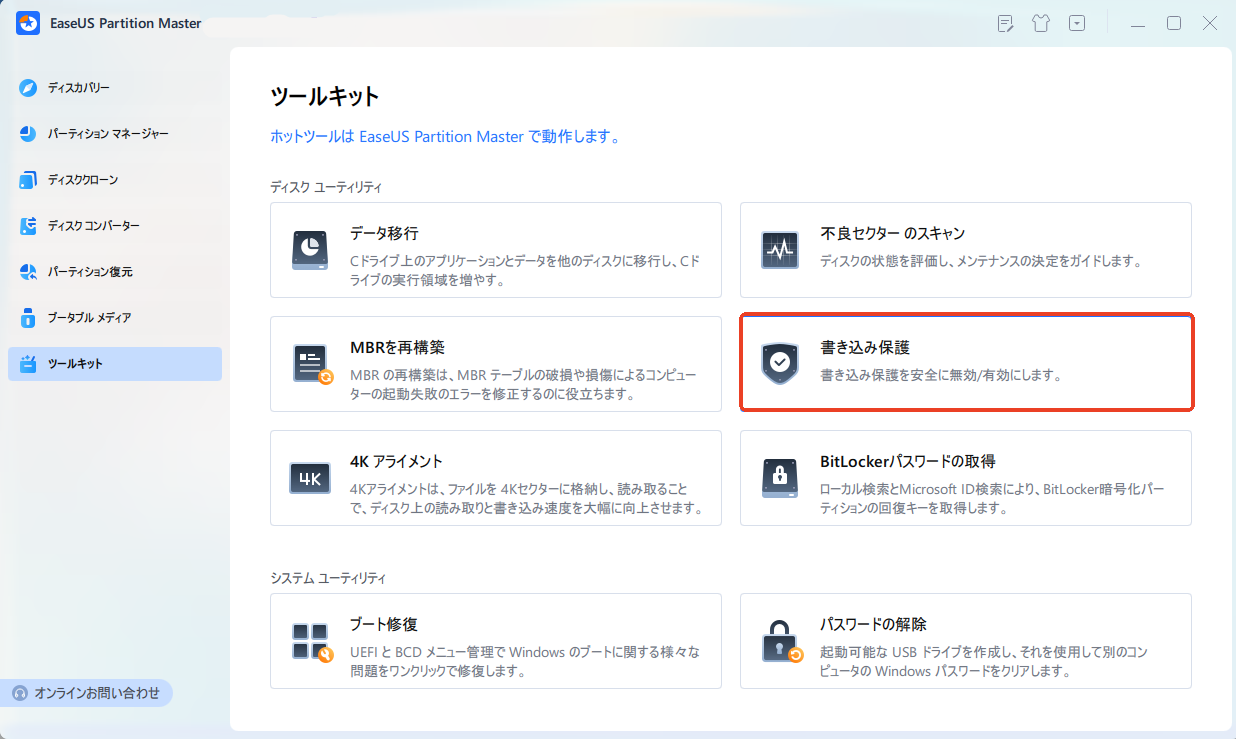Click the BitLocker password lock icon
Image resolution: width=1236 pixels, height=739 pixels.
(x=780, y=478)
